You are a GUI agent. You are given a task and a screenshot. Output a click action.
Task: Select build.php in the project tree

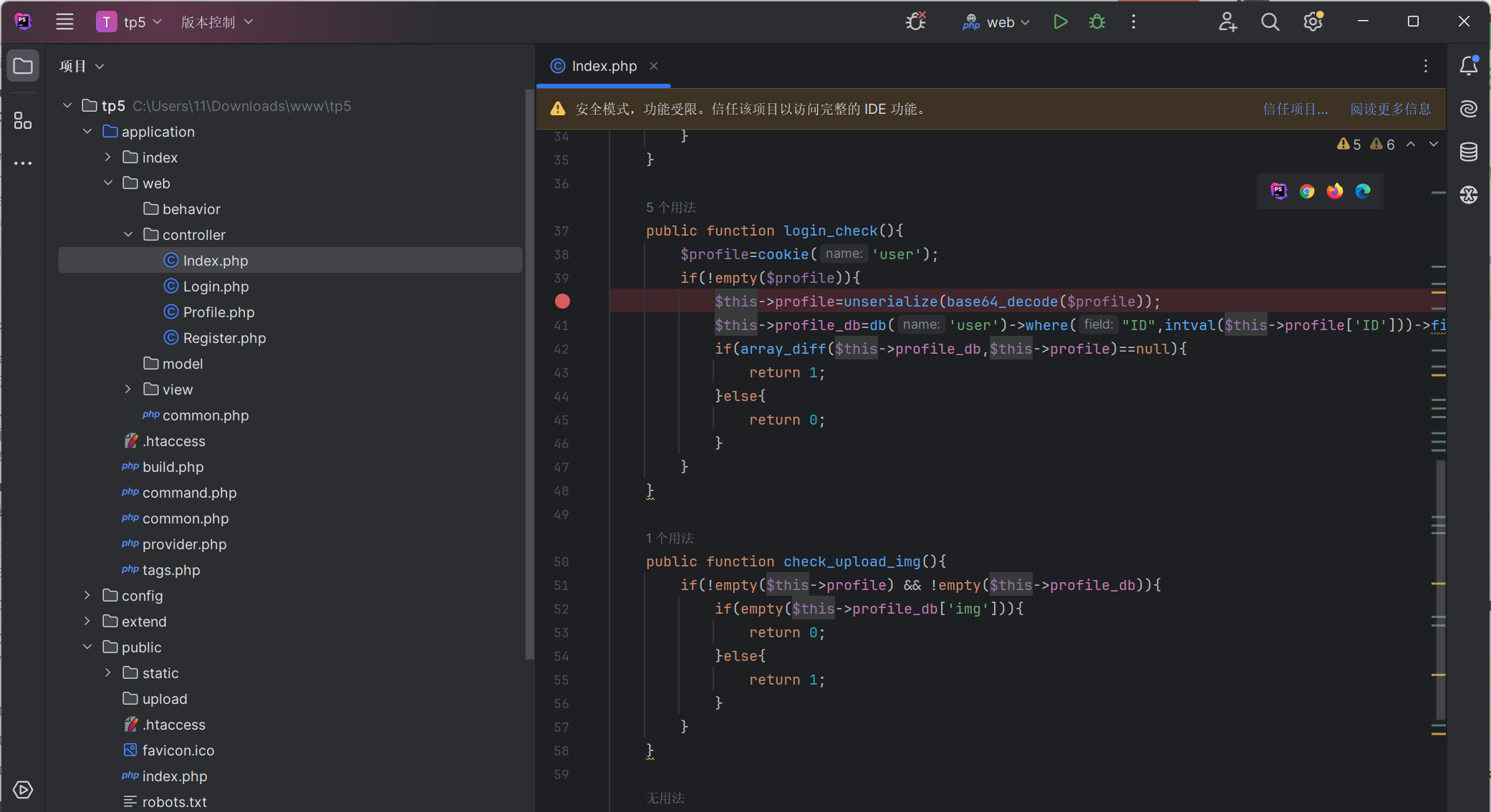click(290, 467)
